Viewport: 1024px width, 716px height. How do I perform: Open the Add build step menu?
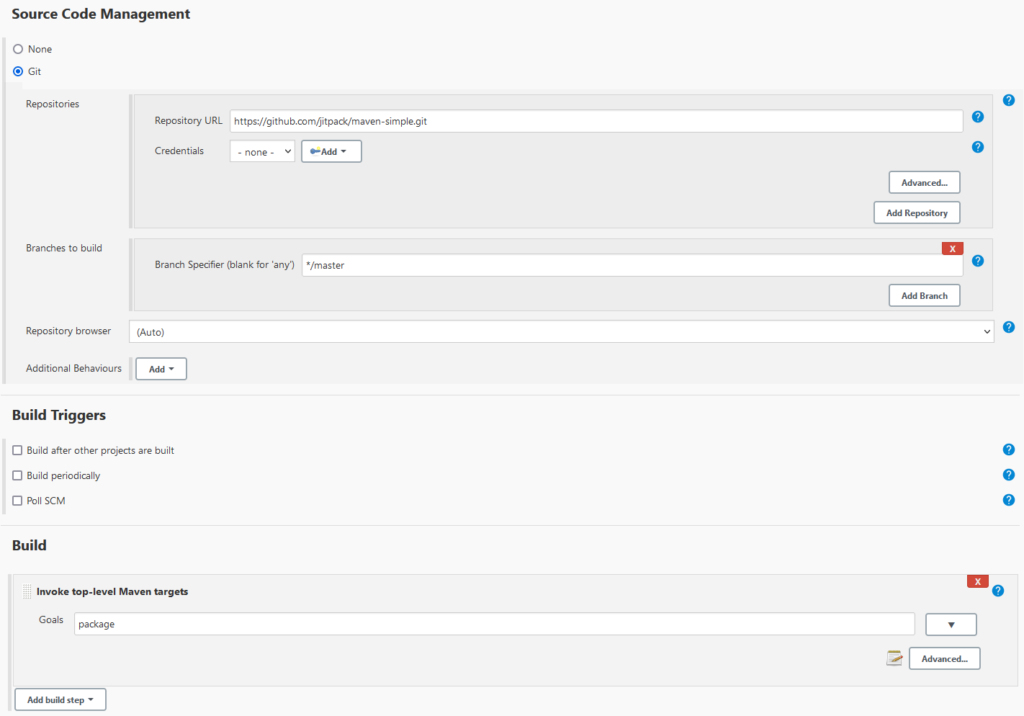[x=60, y=700]
